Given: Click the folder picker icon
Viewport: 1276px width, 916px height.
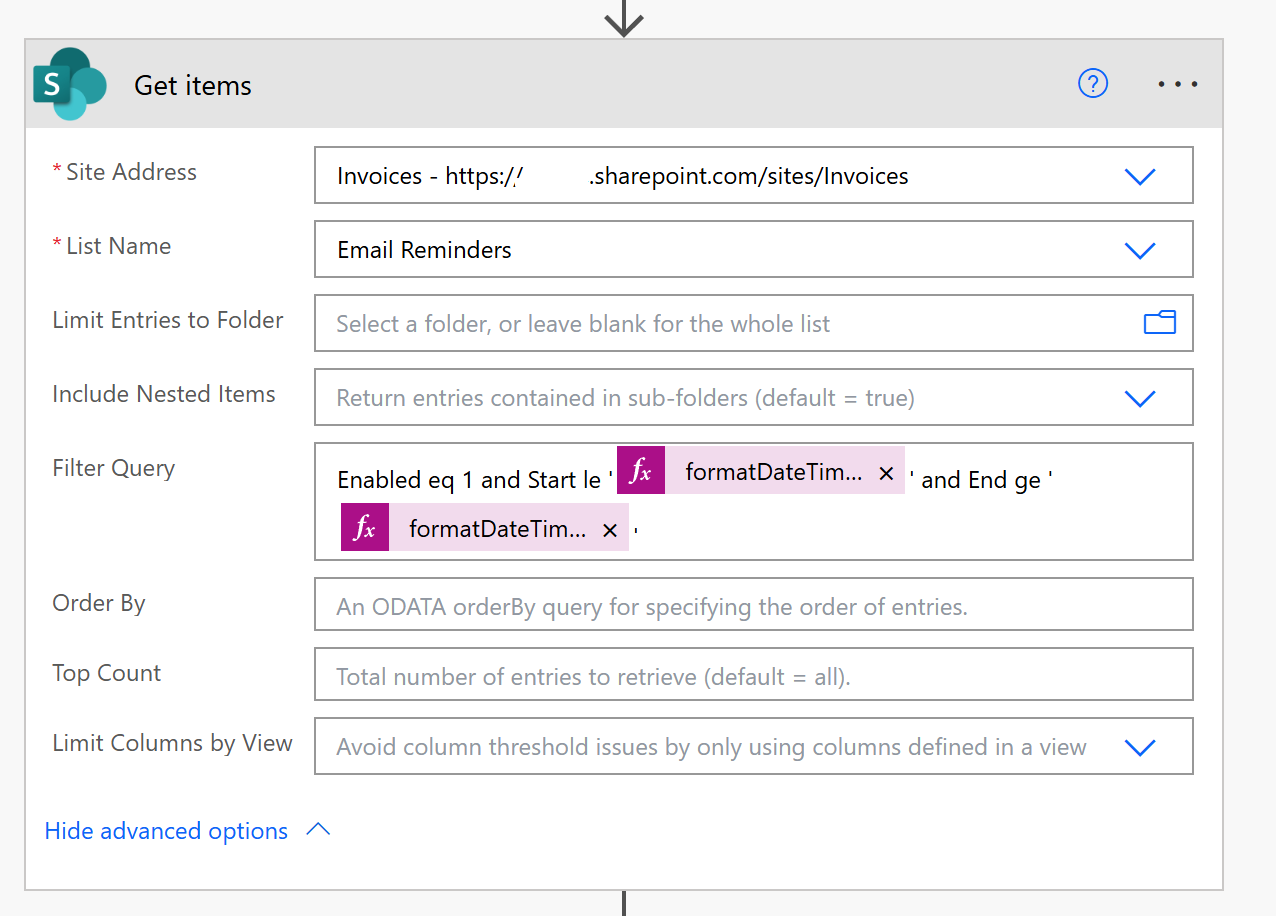Looking at the screenshot, I should (1159, 323).
